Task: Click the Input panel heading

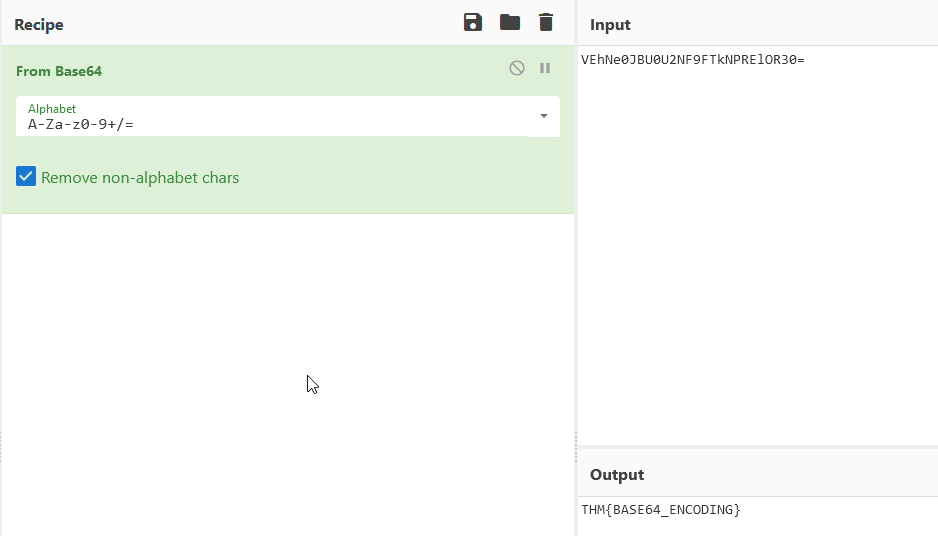Action: (610, 25)
